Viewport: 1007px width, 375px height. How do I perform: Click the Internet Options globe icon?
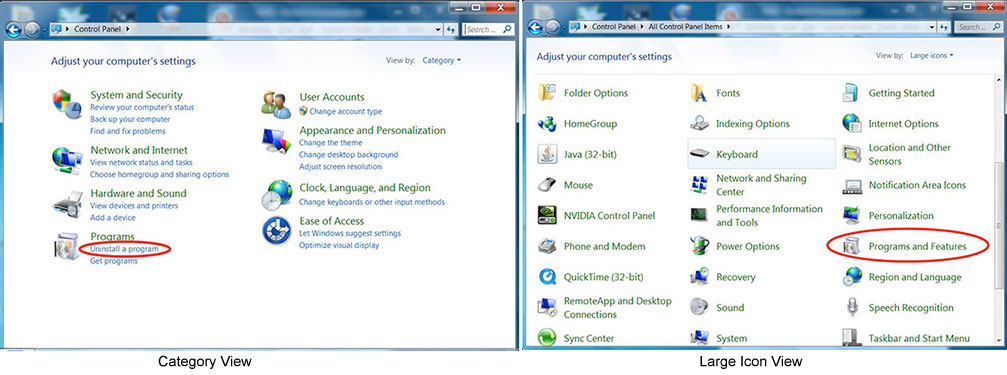852,123
